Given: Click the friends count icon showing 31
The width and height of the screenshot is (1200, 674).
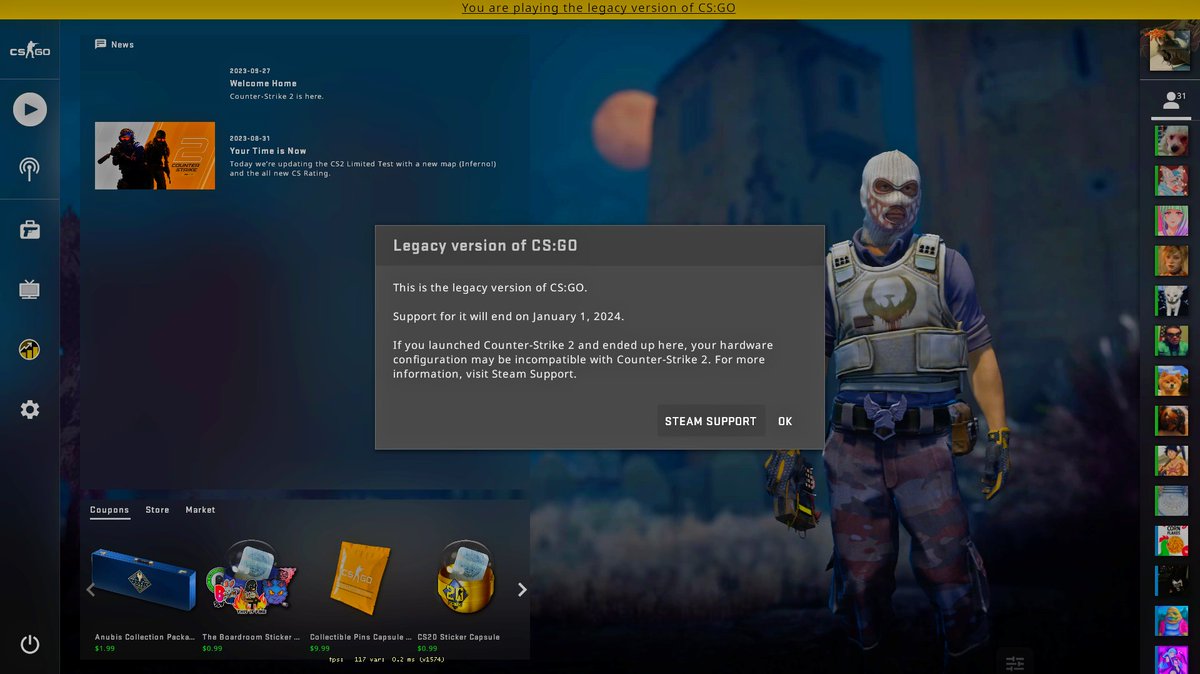Looking at the screenshot, I should pyautogui.click(x=1174, y=101).
